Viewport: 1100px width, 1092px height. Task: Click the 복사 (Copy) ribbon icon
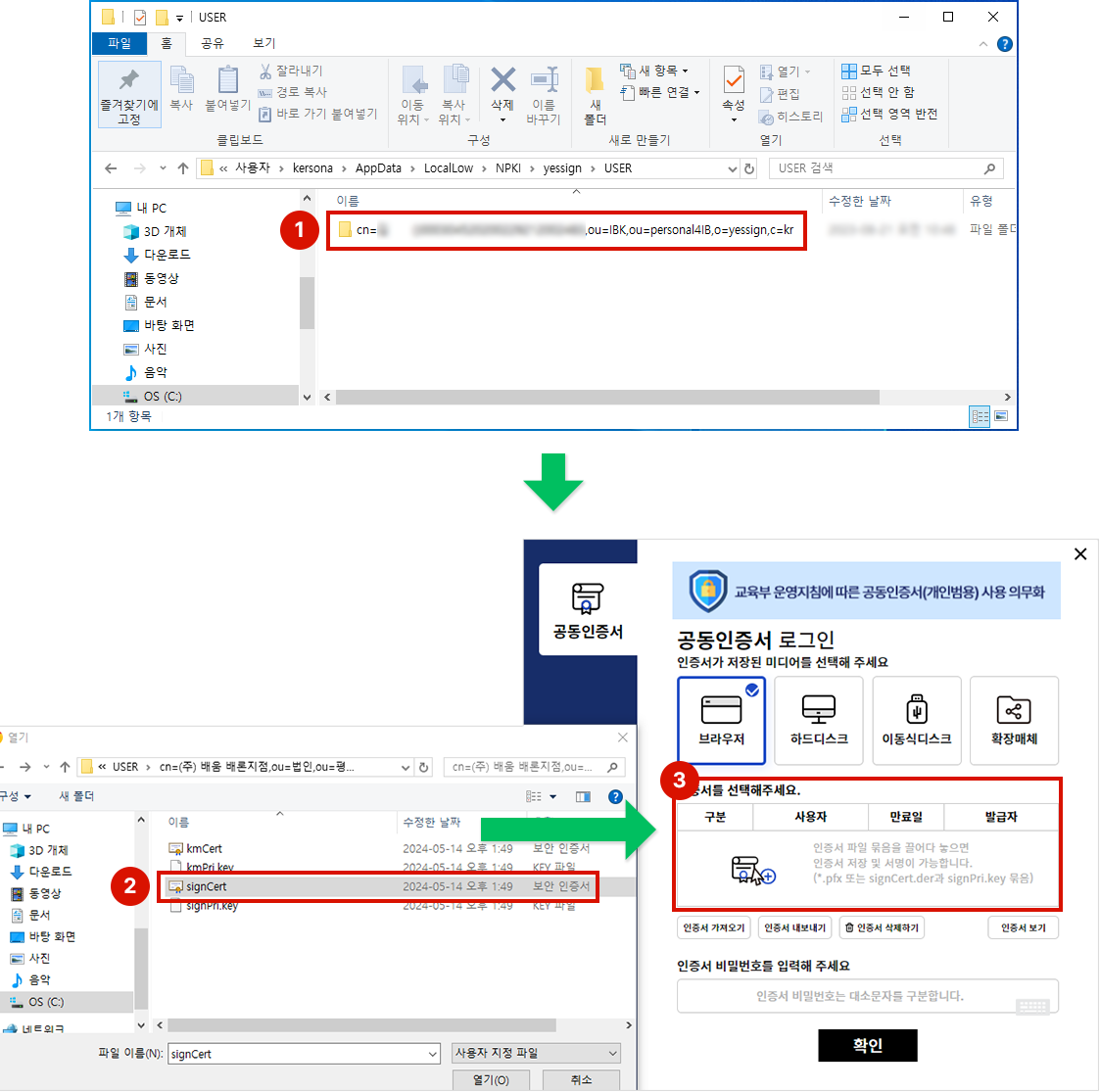(x=181, y=89)
